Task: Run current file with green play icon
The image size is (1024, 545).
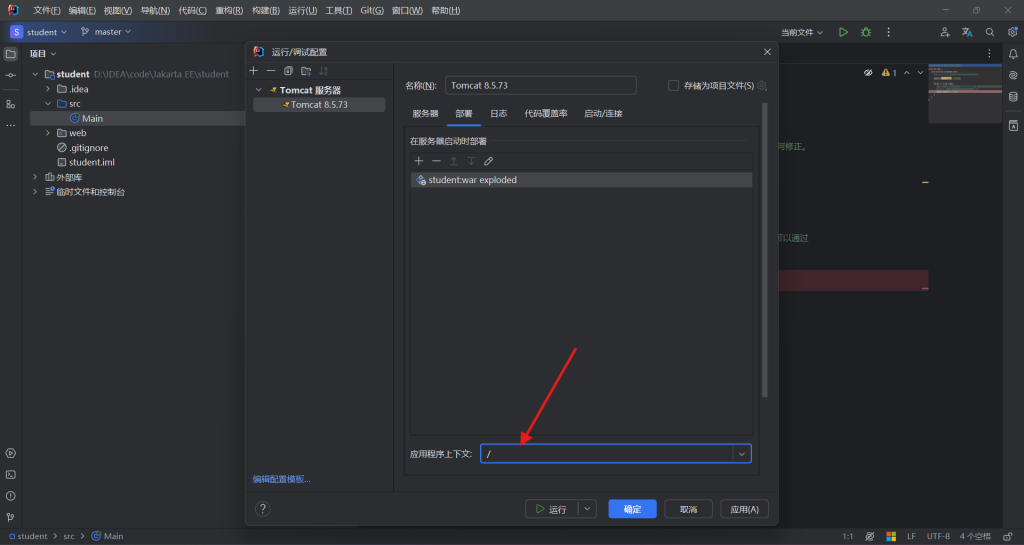Action: coord(843,32)
